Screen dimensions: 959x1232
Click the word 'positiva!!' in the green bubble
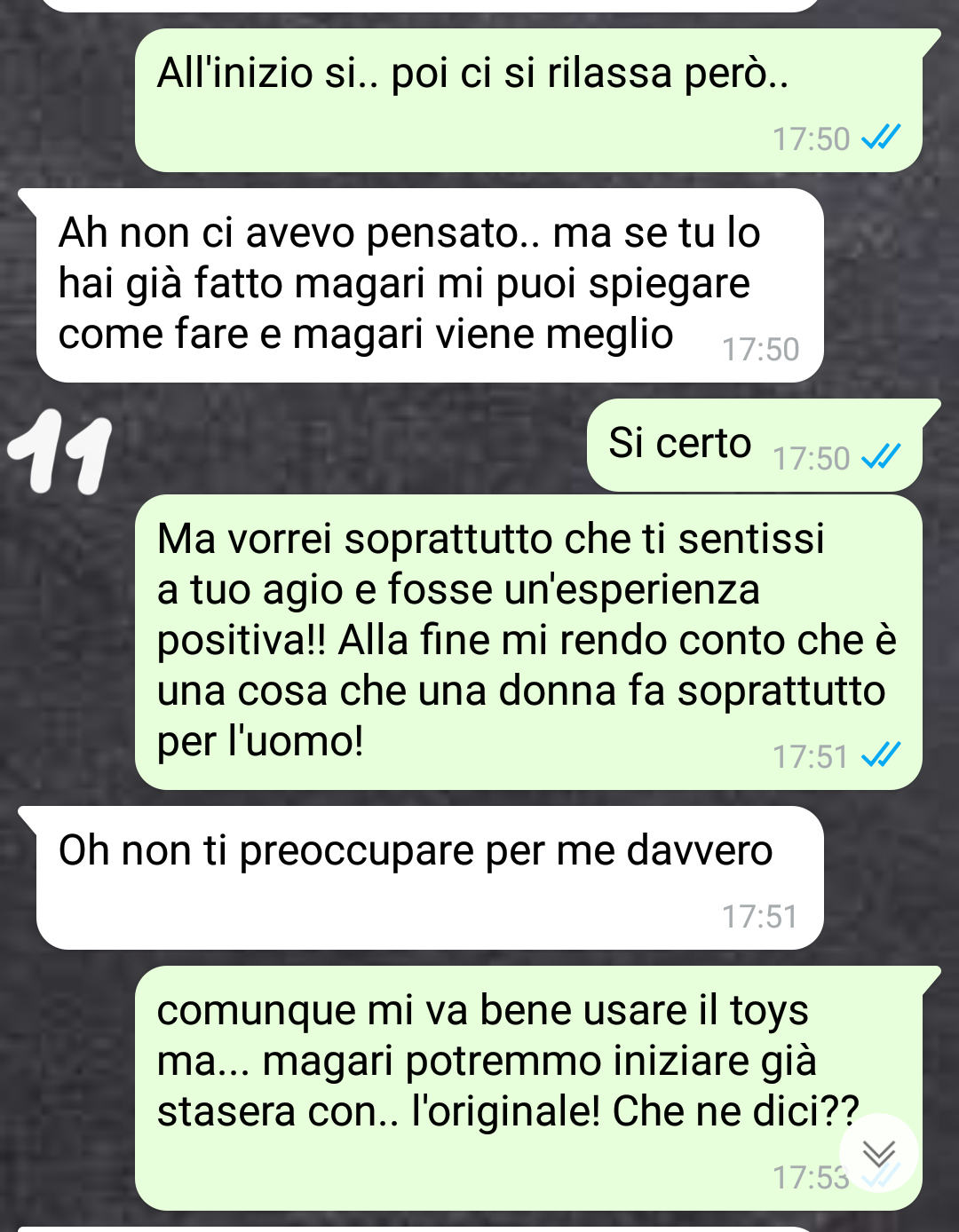(x=242, y=641)
